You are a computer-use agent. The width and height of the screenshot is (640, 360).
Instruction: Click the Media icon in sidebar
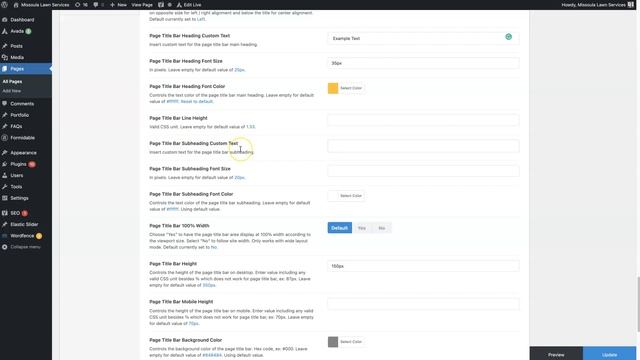coord(4,58)
